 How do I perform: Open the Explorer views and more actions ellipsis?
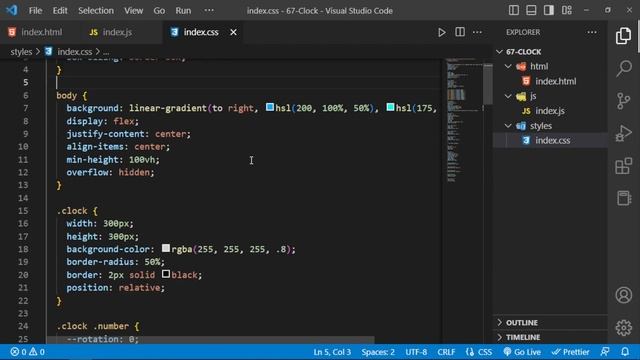(x=592, y=32)
